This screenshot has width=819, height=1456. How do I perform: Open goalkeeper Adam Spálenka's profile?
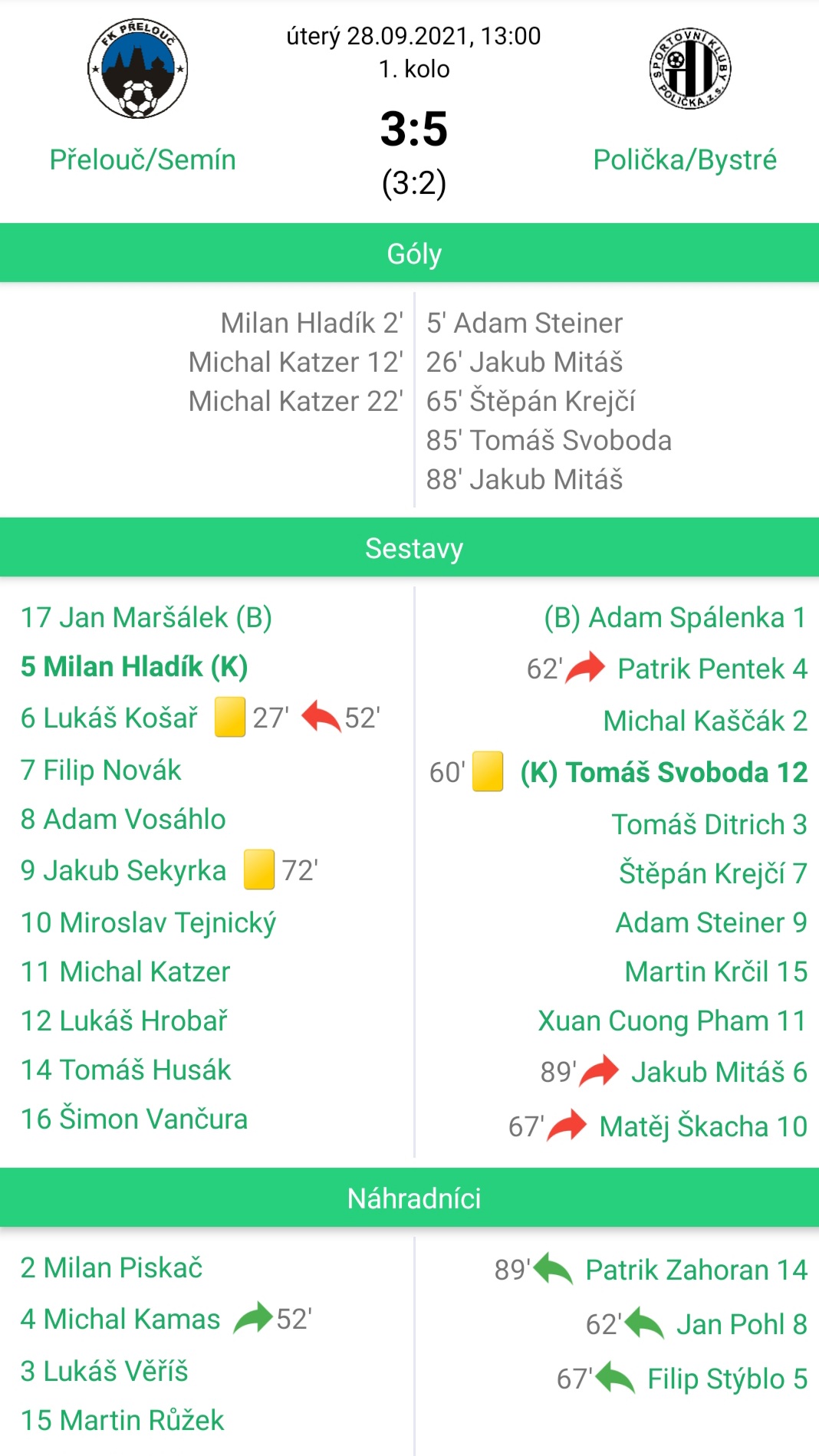(675, 617)
